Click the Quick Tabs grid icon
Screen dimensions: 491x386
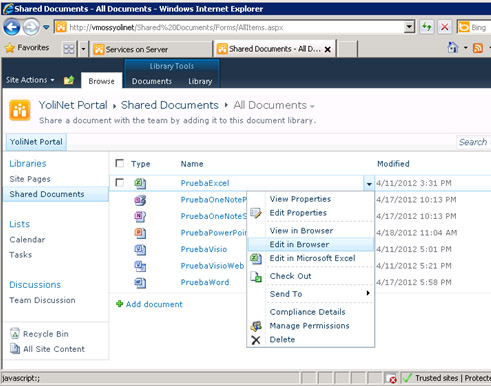coord(69,49)
